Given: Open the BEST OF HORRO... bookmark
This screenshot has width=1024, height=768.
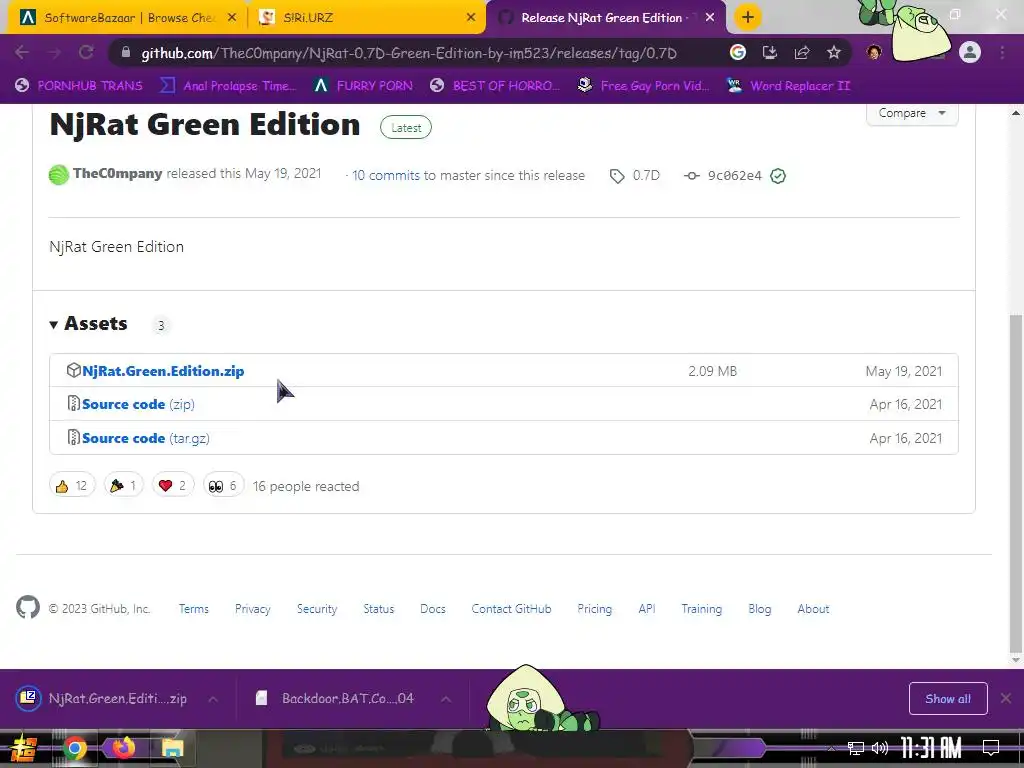Looking at the screenshot, I should pyautogui.click(x=495, y=86).
